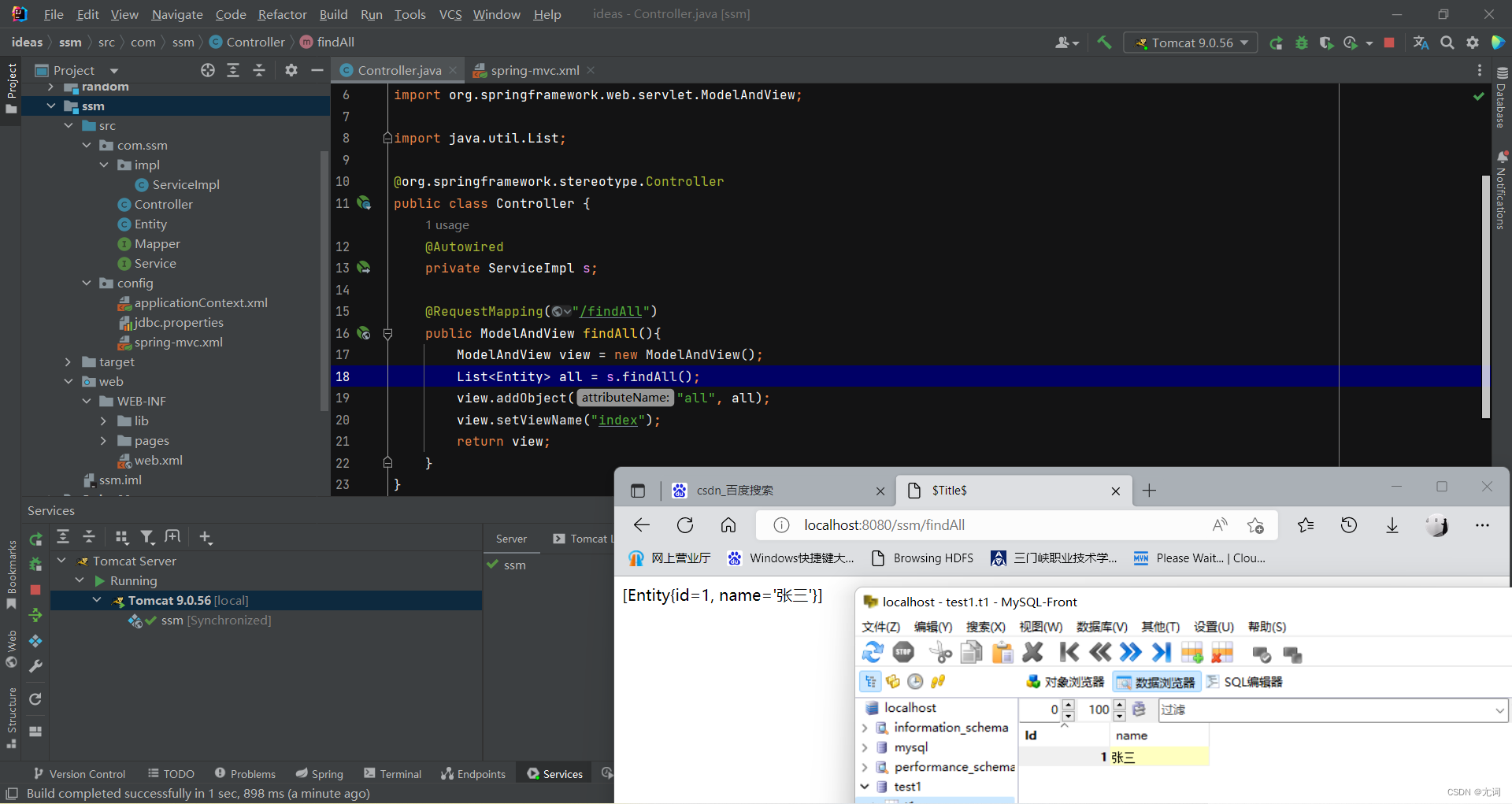The height and width of the screenshot is (804, 1512).
Task: Open Endpoints tool window
Action: point(473,774)
